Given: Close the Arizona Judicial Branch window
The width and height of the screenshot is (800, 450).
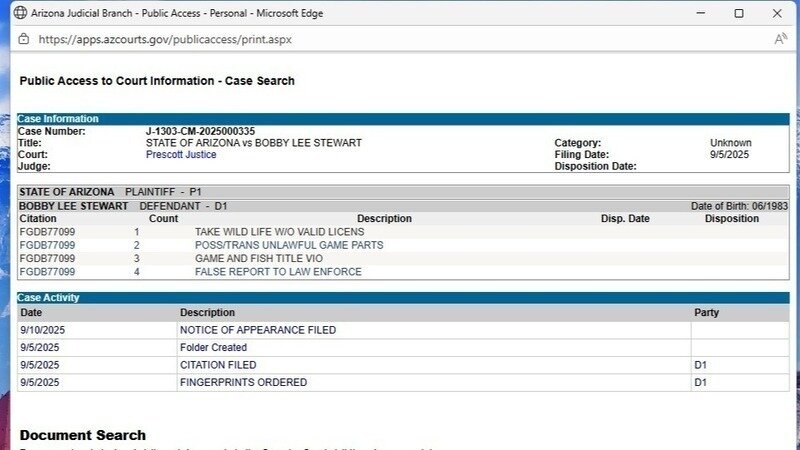Looking at the screenshot, I should click(779, 13).
